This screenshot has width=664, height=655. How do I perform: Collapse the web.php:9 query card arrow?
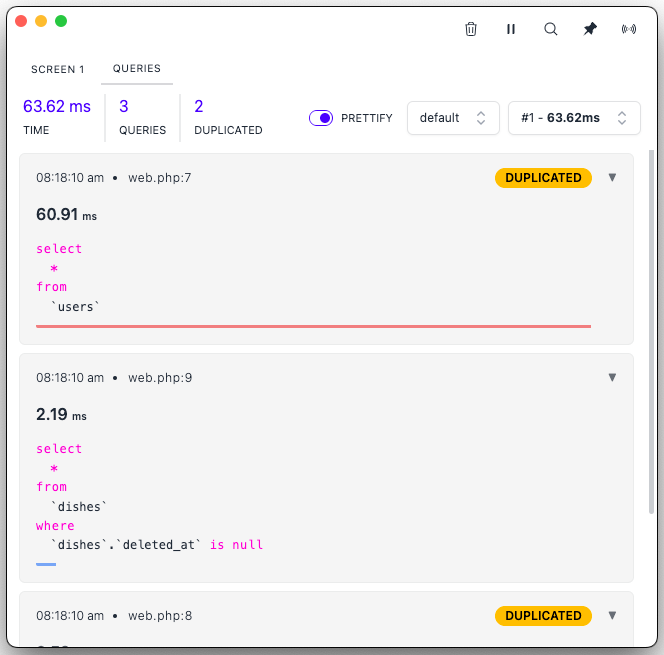(x=613, y=378)
